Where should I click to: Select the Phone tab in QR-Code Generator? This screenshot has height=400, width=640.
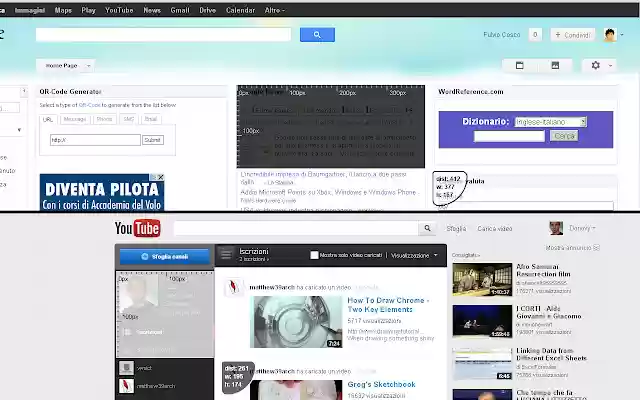click(104, 119)
